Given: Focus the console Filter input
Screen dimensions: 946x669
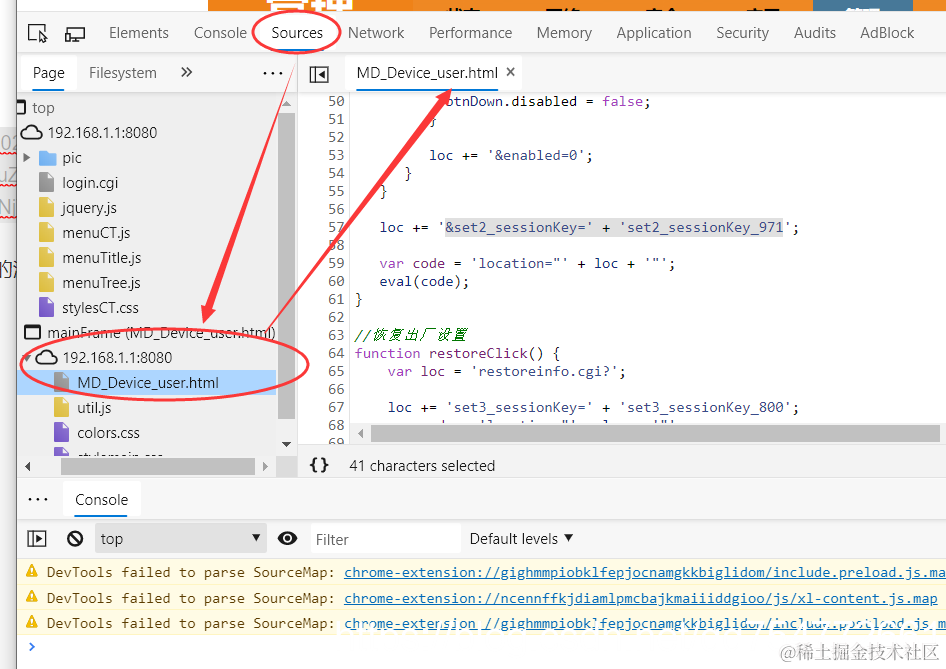Looking at the screenshot, I should tap(386, 539).
